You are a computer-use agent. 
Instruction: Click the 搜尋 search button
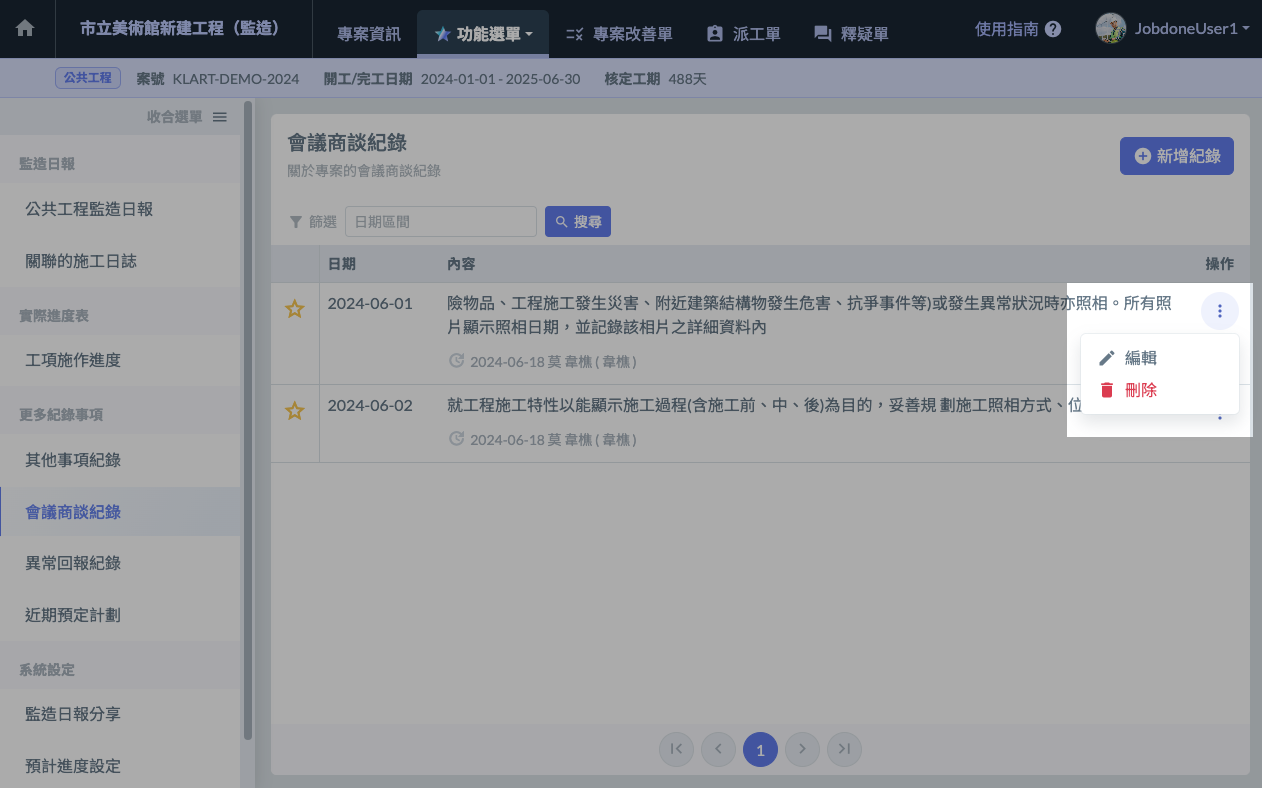click(x=577, y=222)
